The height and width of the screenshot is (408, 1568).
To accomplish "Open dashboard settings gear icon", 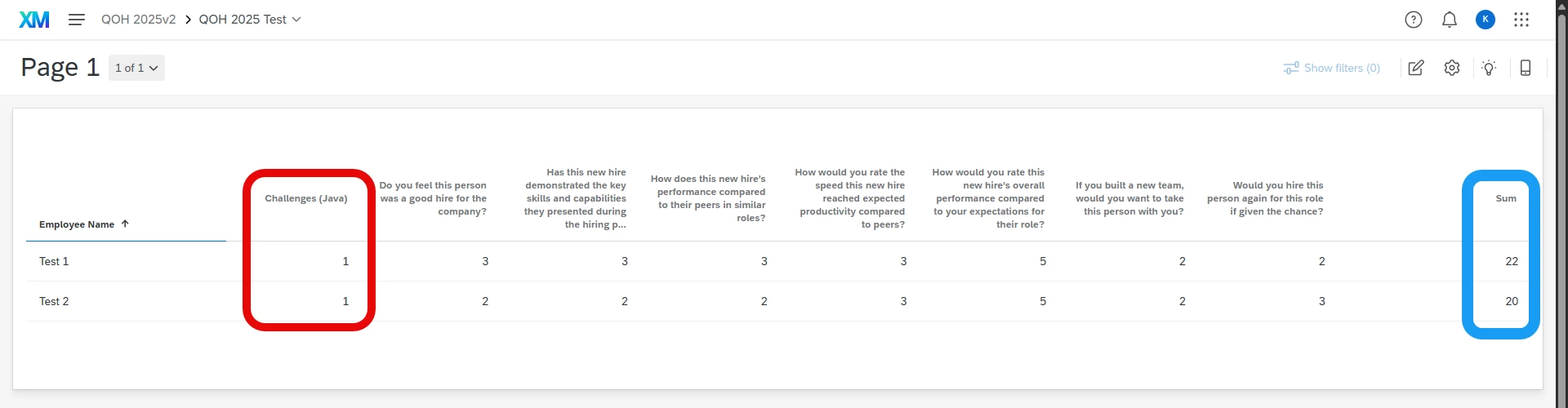I will 1452,68.
